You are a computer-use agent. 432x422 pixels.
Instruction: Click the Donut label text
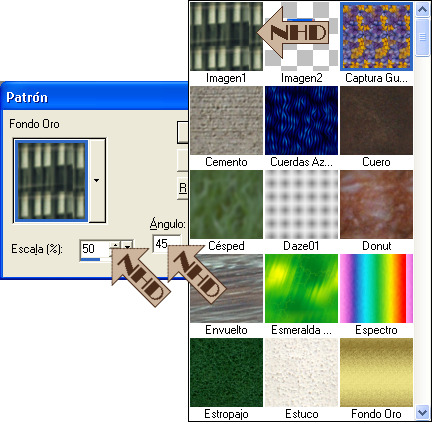pos(376,246)
